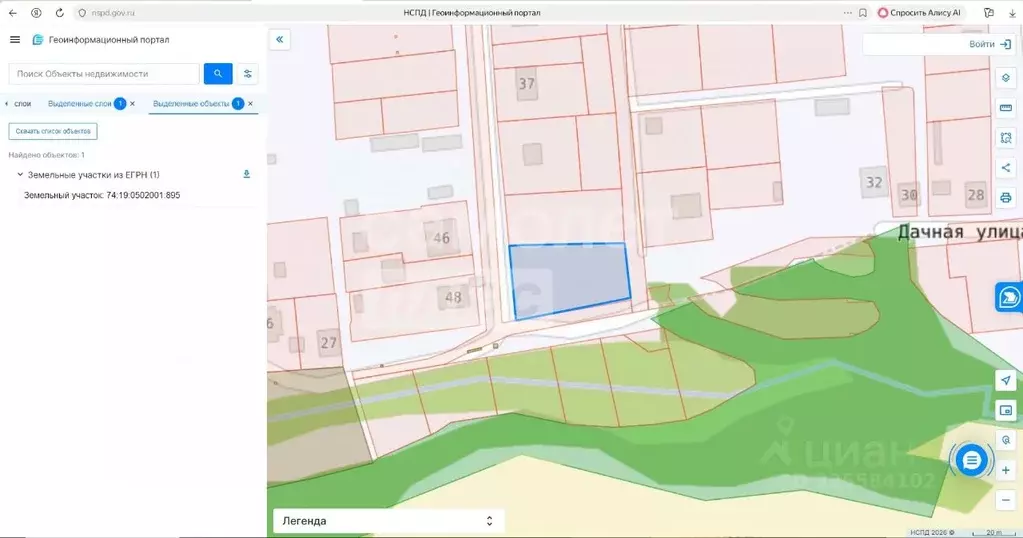Image resolution: width=1023 pixels, height=538 pixels.
Task: Open the chat assistant bubble
Action: pyautogui.click(x=971, y=460)
